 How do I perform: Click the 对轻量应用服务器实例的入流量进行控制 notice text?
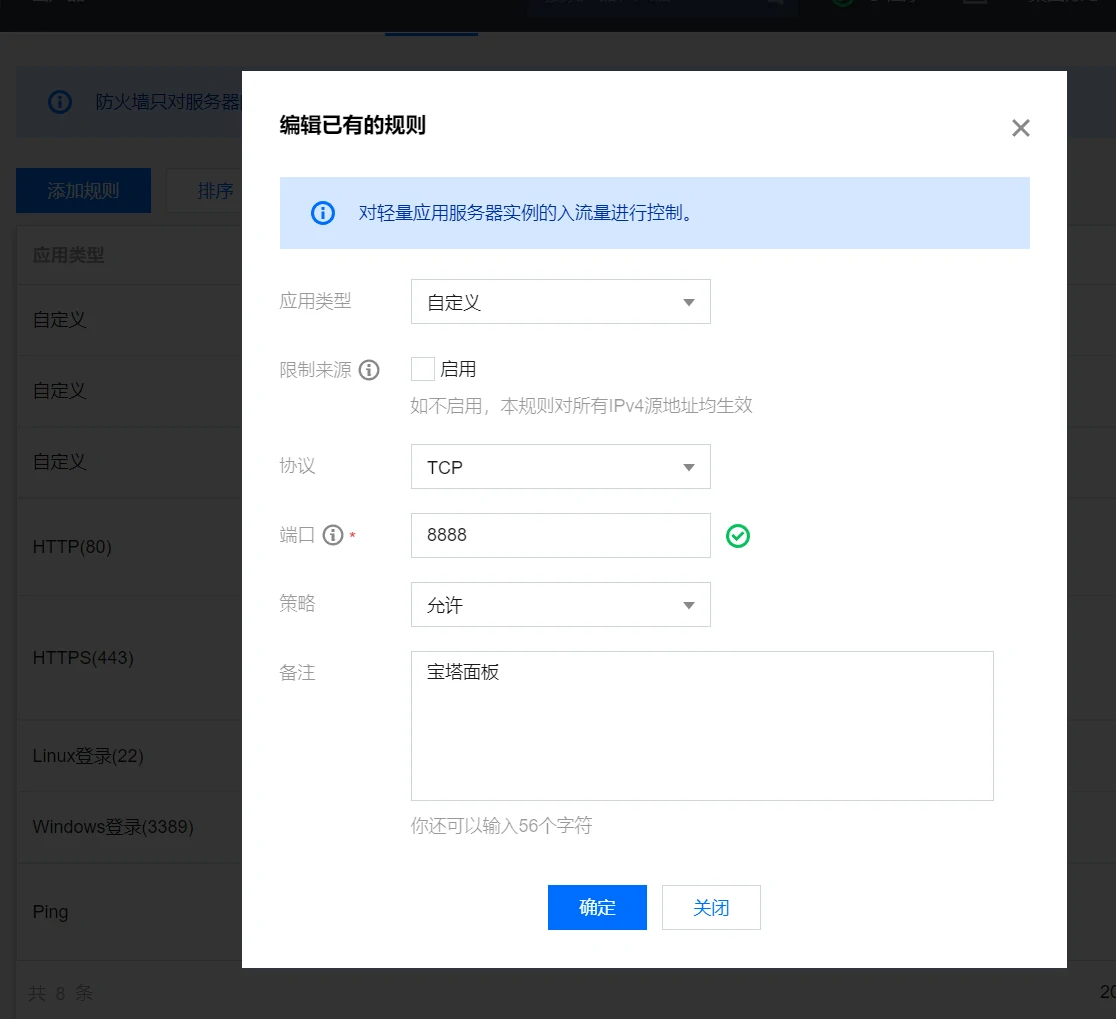(x=526, y=213)
